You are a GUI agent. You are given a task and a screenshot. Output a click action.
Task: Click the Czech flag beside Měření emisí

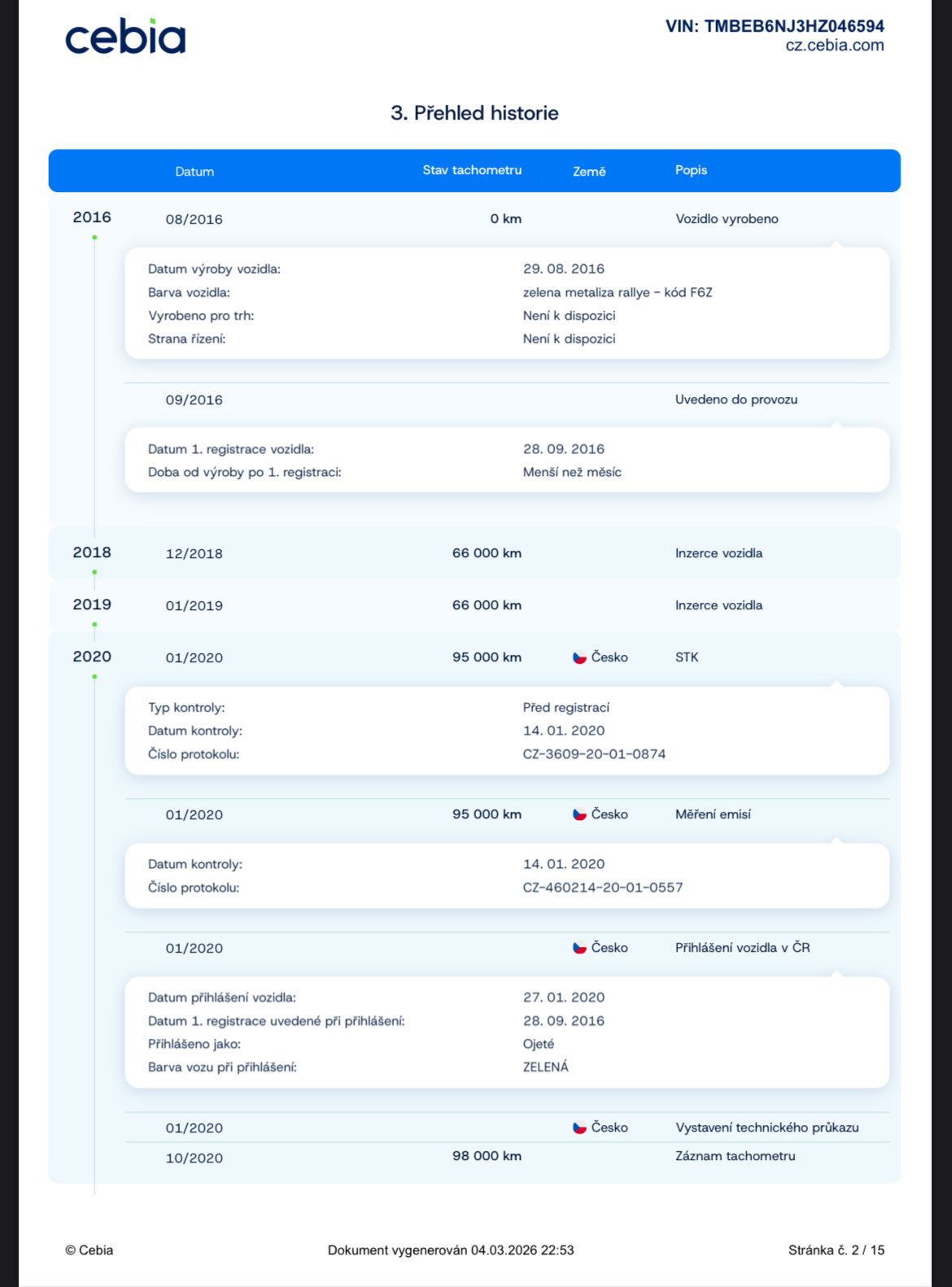tap(579, 814)
